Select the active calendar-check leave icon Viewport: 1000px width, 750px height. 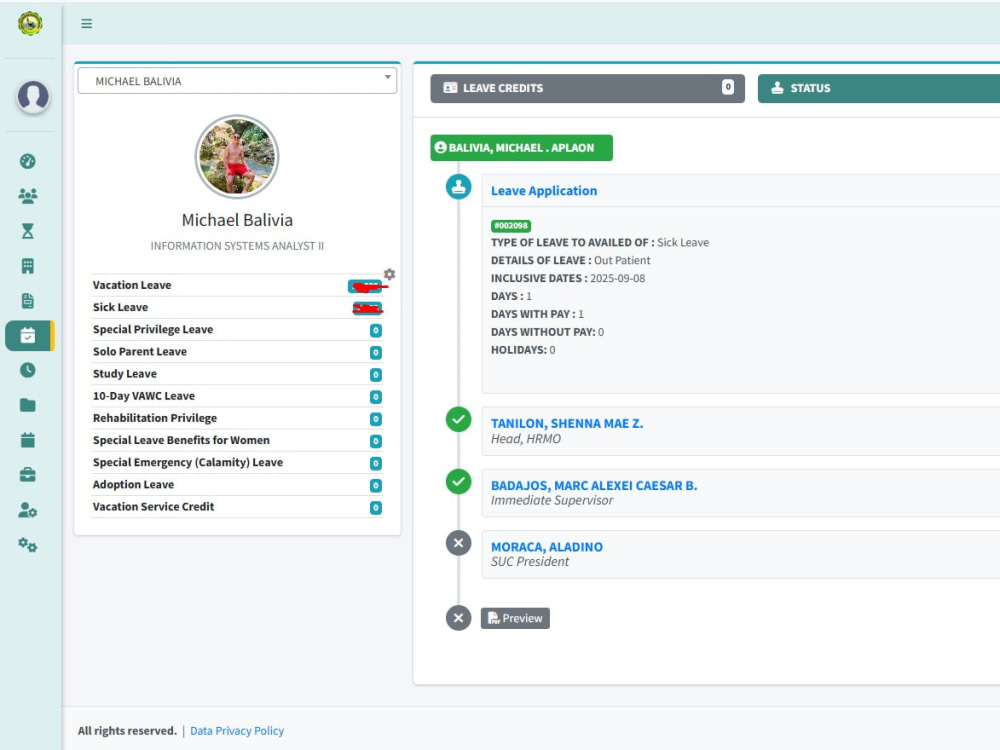[29, 335]
